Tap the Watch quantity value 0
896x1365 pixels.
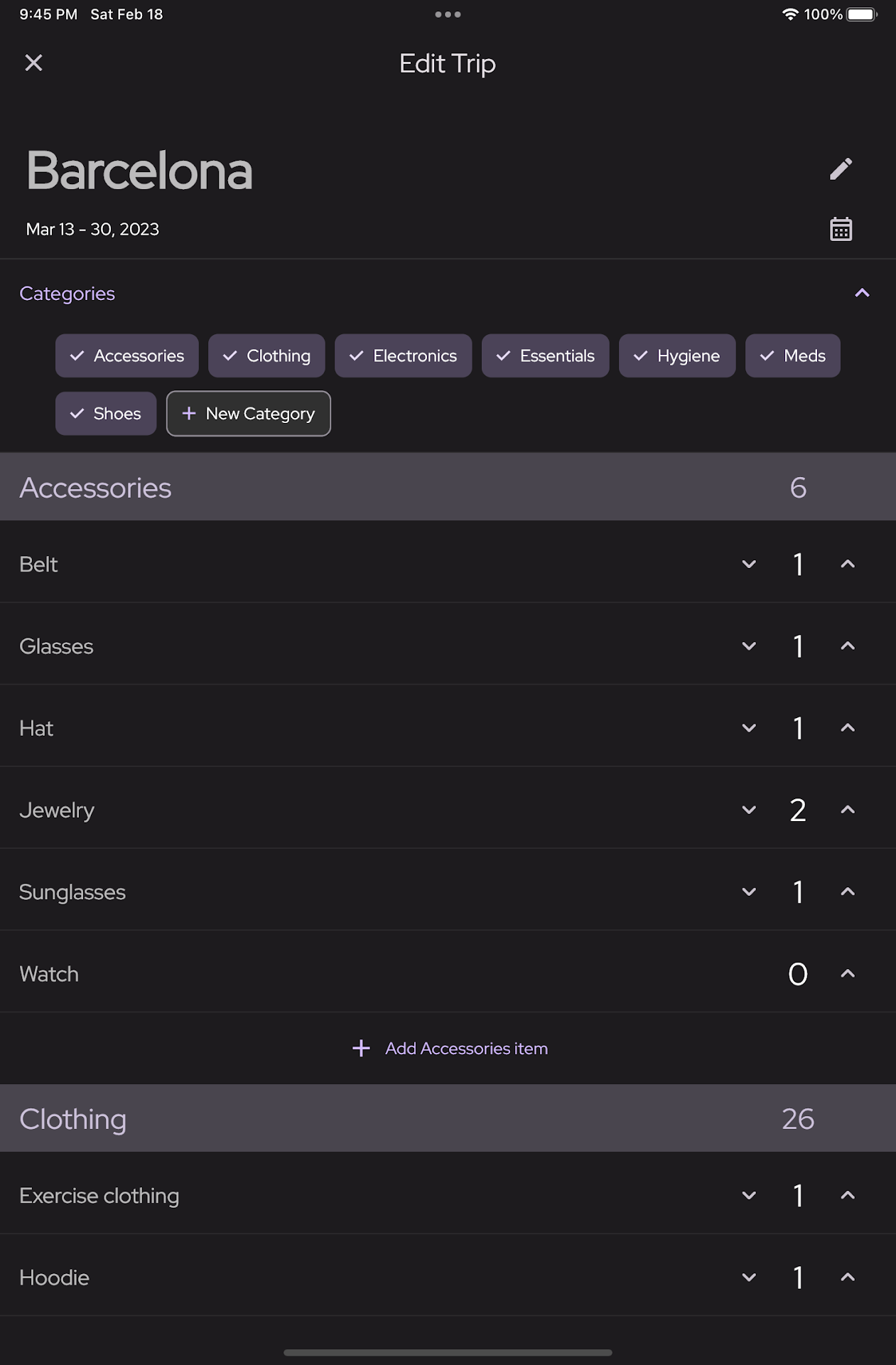(798, 974)
